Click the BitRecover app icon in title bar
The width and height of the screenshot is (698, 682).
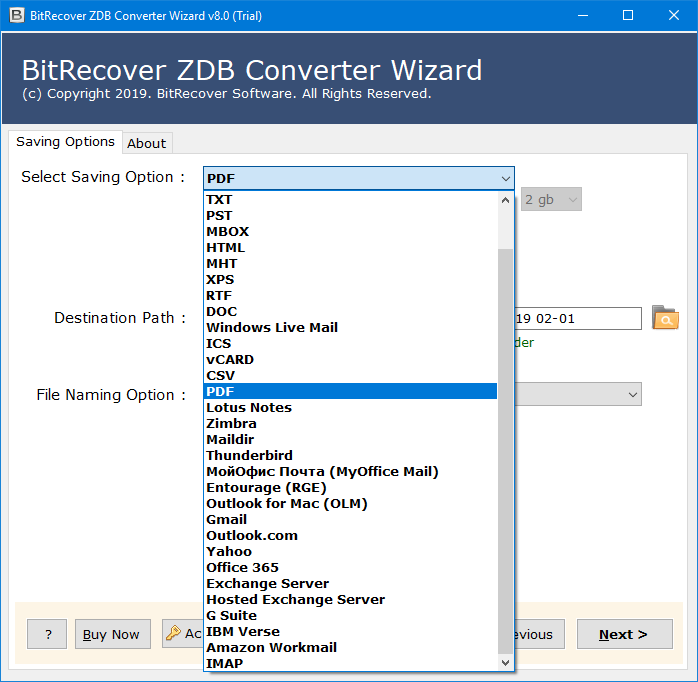[16, 15]
